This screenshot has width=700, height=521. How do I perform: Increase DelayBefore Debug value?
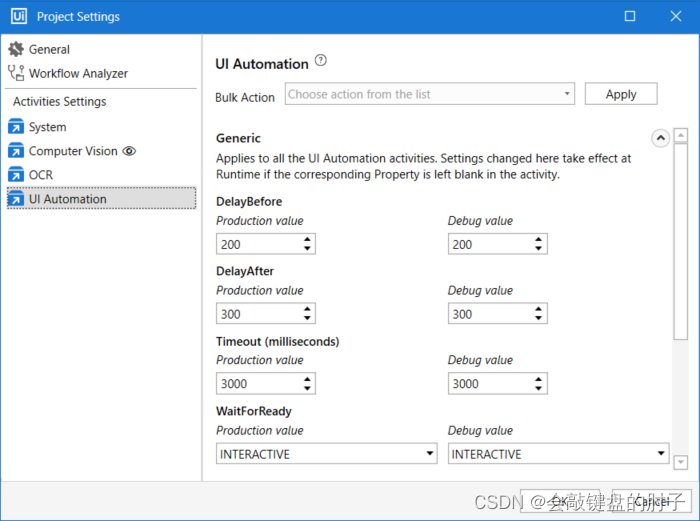pos(538,240)
